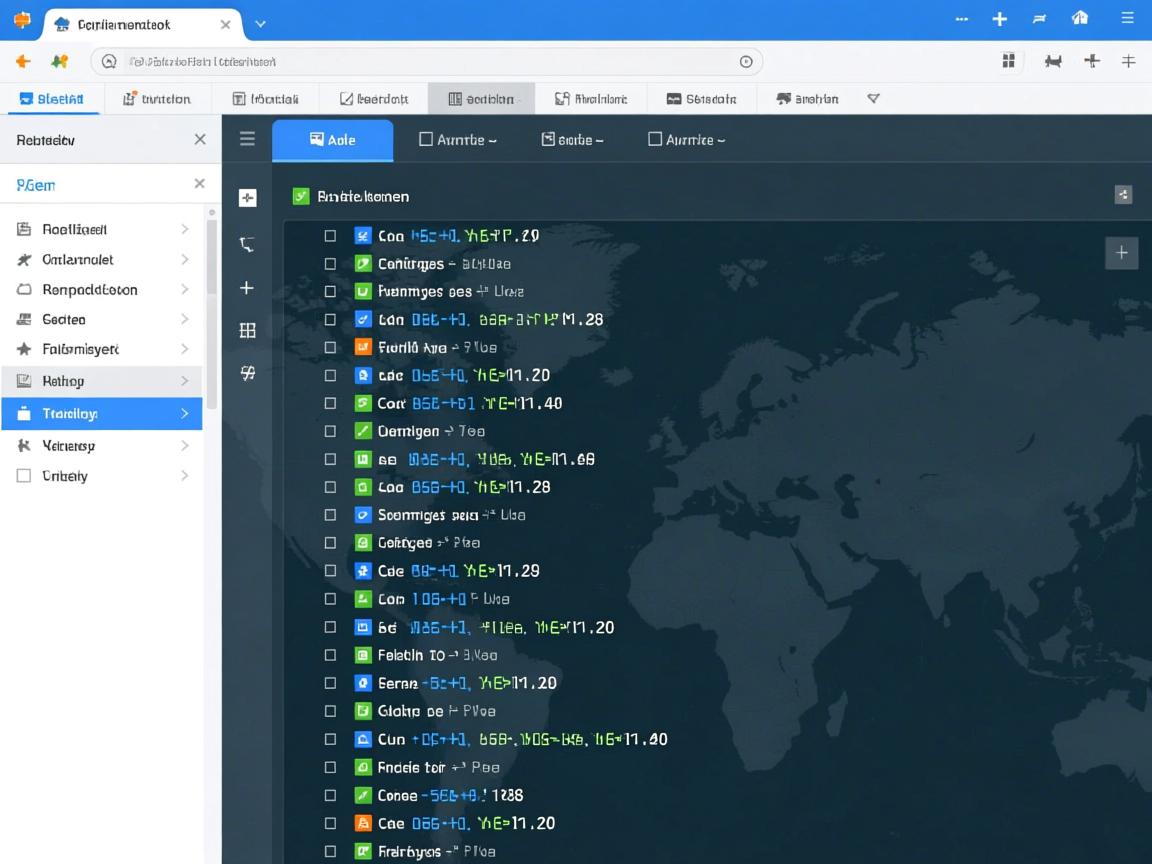
Task: Switch to the Aole tab
Action: tap(332, 140)
